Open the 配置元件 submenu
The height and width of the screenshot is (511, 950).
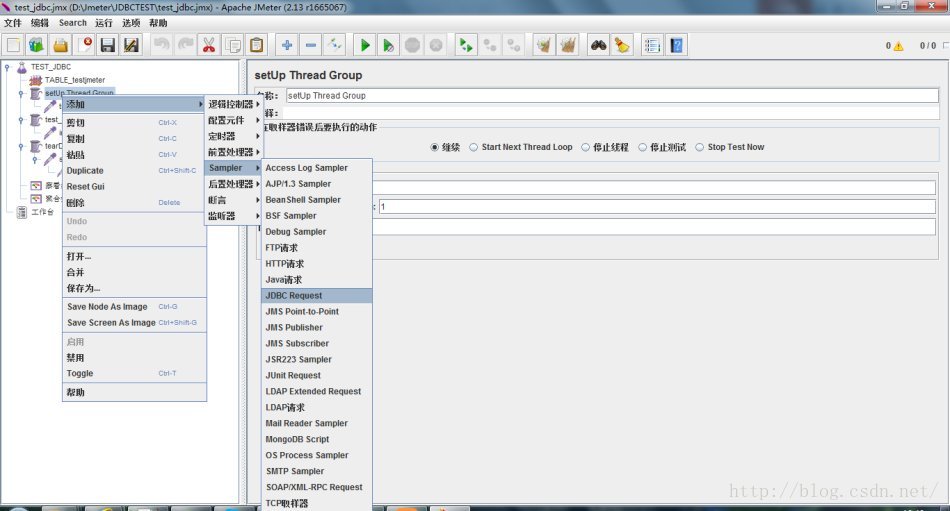tap(233, 120)
